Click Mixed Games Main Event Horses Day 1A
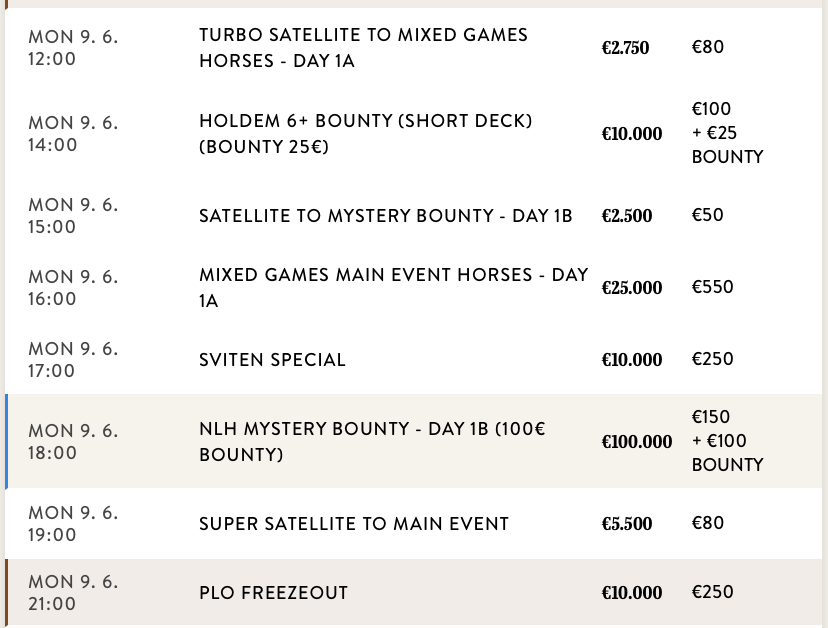Screen dimensions: 828x628 [393, 287]
